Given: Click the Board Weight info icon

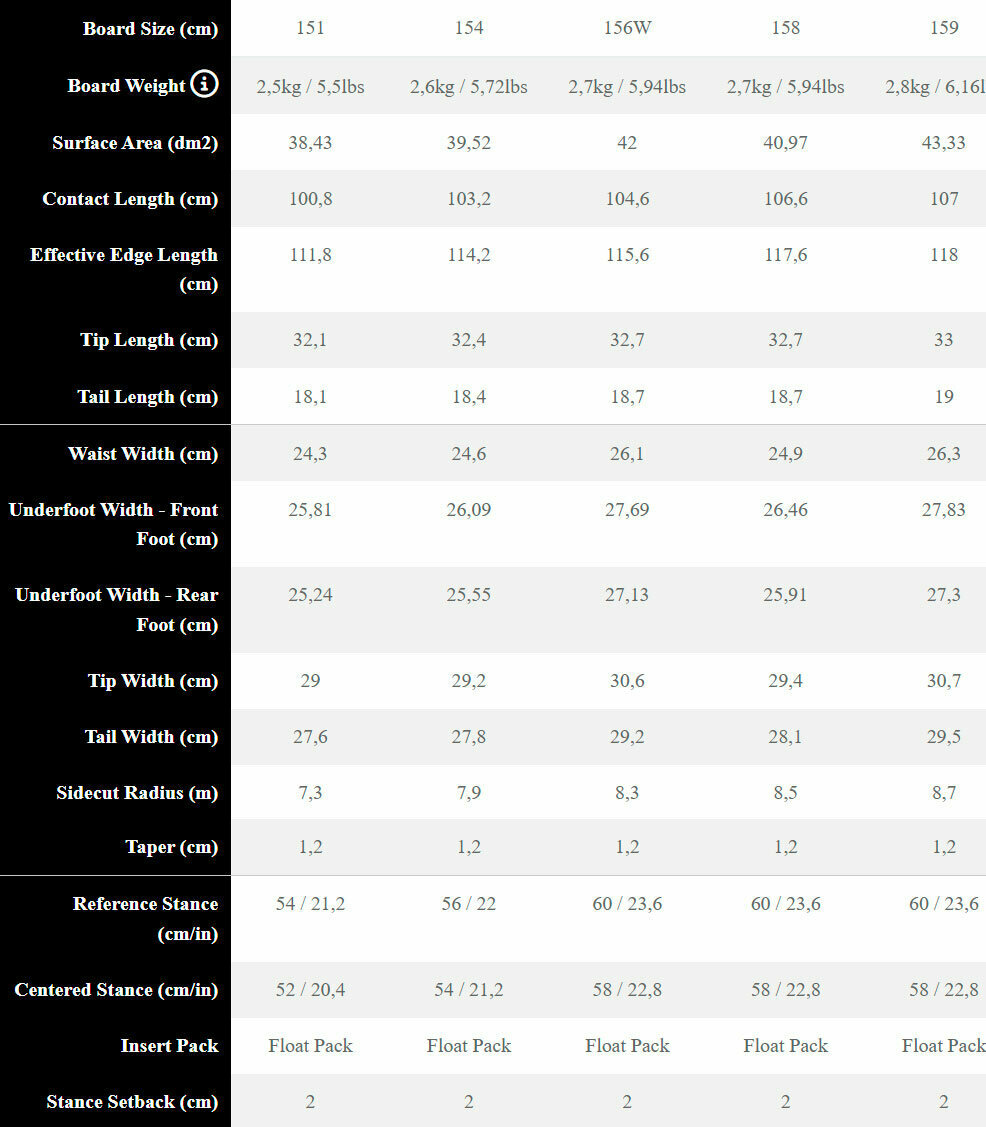Looking at the screenshot, I should 204,84.
